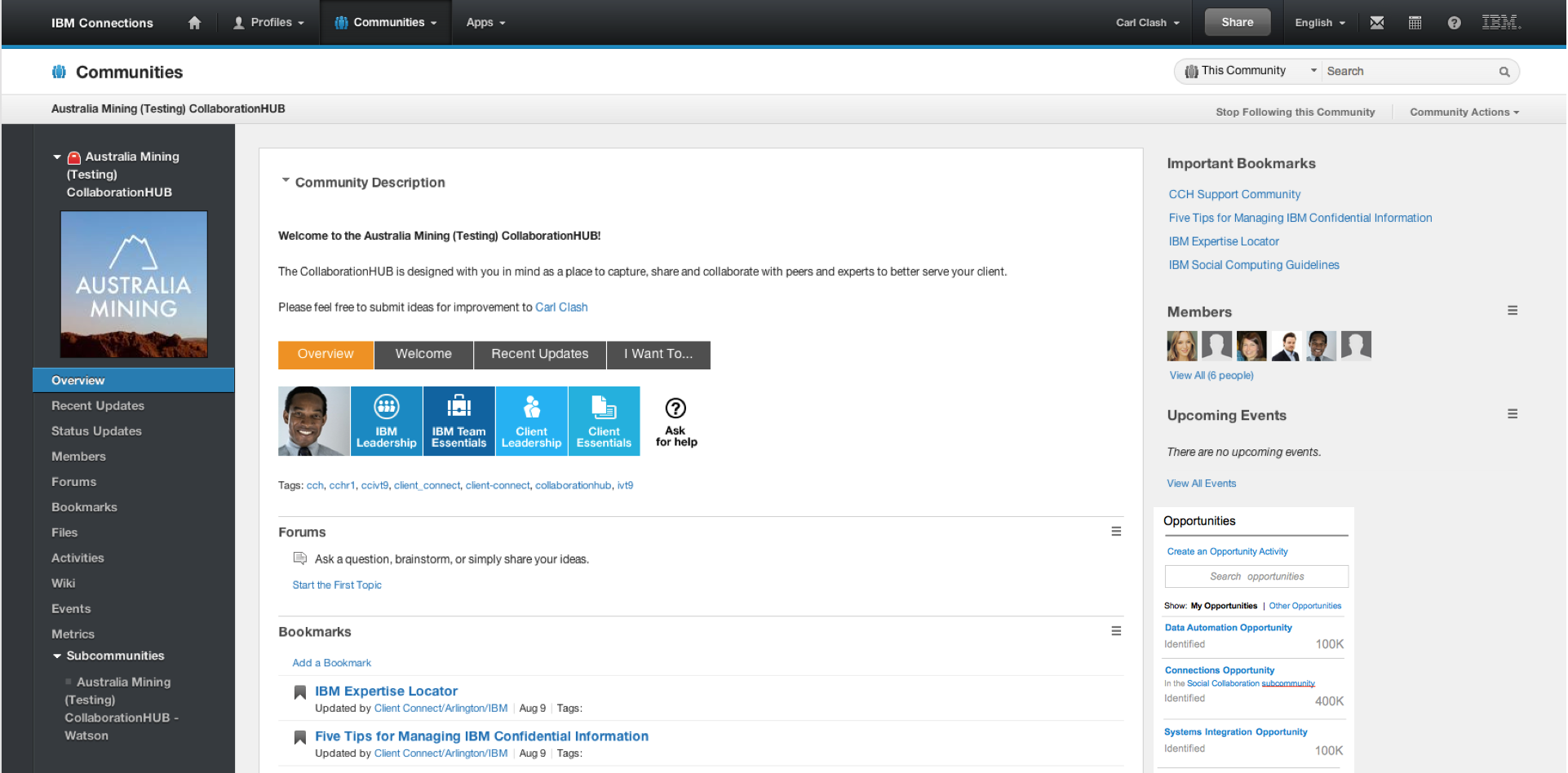Click the search magnifier icon
This screenshot has width=1568, height=773.
(x=1504, y=72)
